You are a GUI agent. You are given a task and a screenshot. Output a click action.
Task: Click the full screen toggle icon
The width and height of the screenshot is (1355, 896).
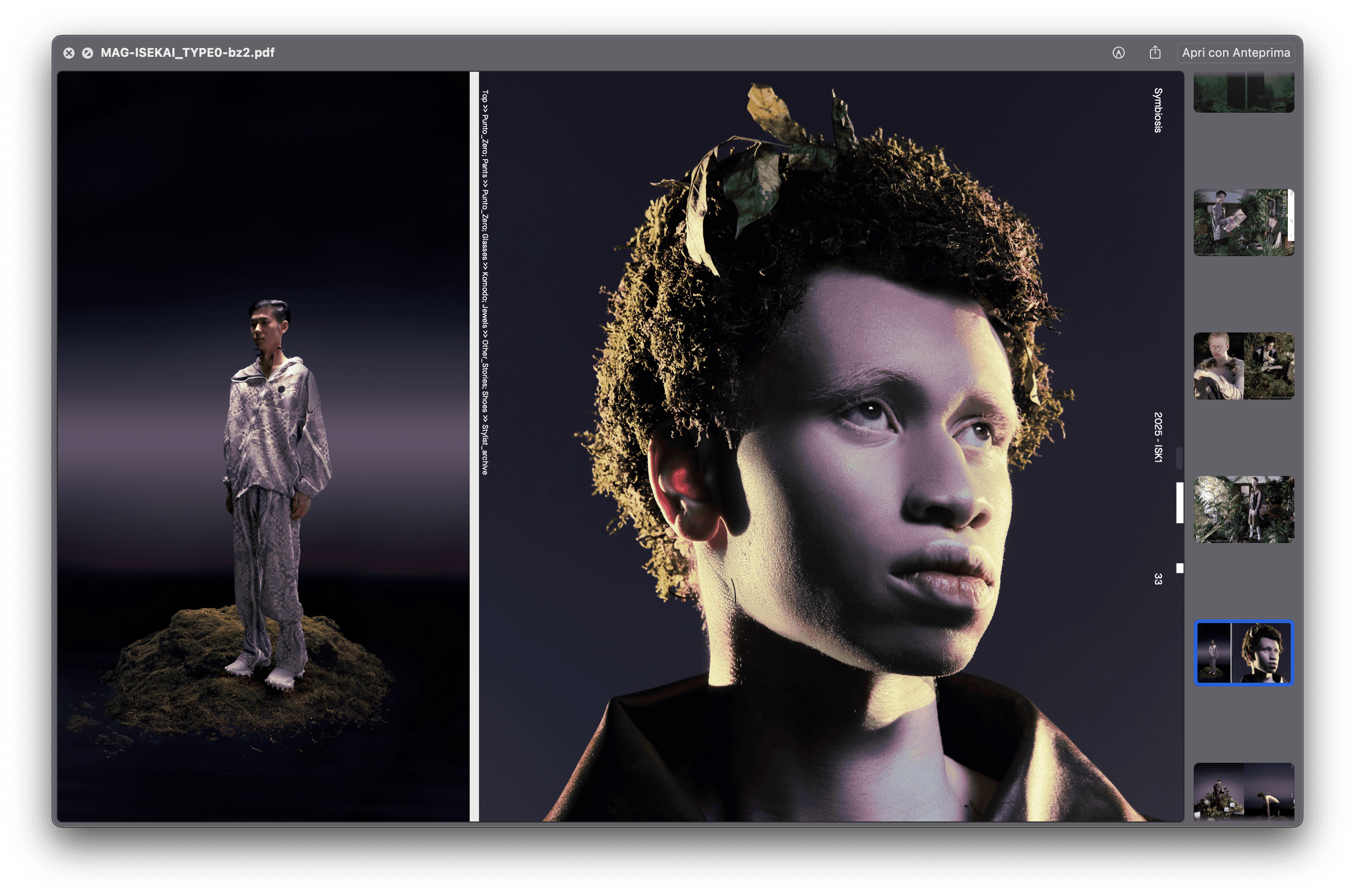tap(88, 53)
